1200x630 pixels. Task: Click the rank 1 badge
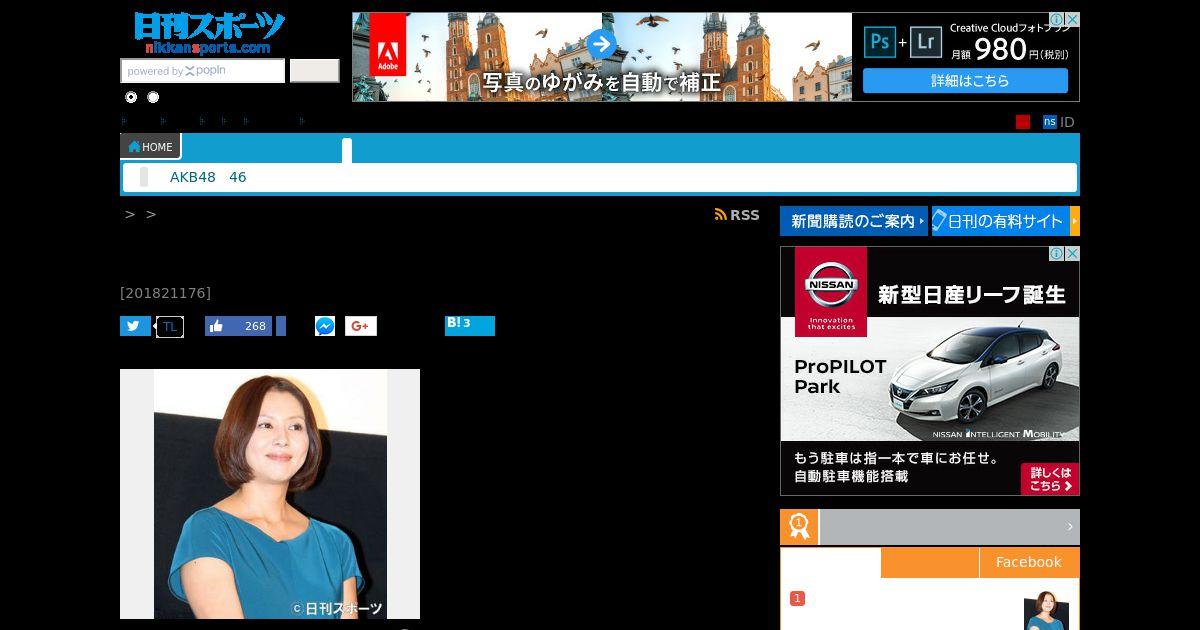797,598
